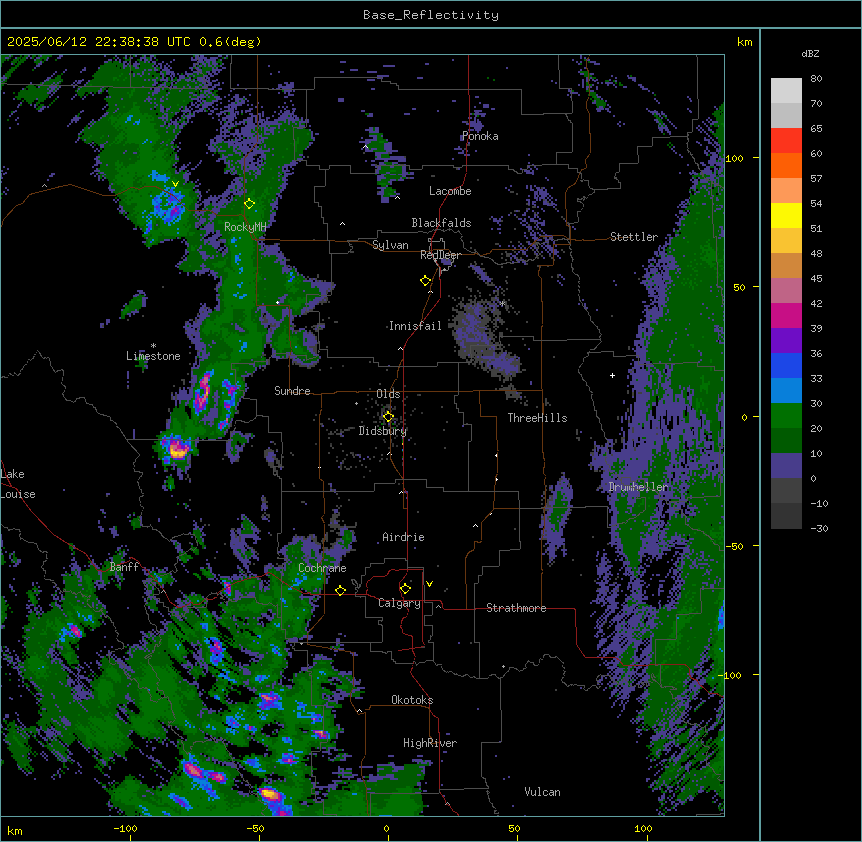The width and height of the screenshot is (862, 842).
Task: Pick the purple 36-39 dBZ legend swatch
Action: coord(786,341)
